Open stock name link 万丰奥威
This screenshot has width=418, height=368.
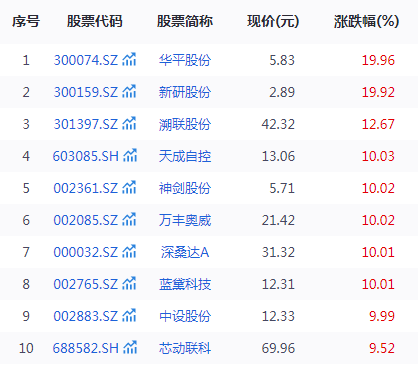(x=185, y=220)
